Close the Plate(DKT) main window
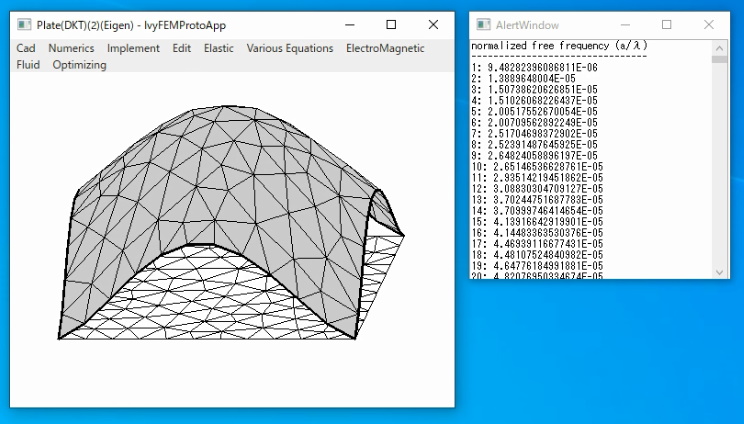The image size is (744, 424). coord(433,25)
